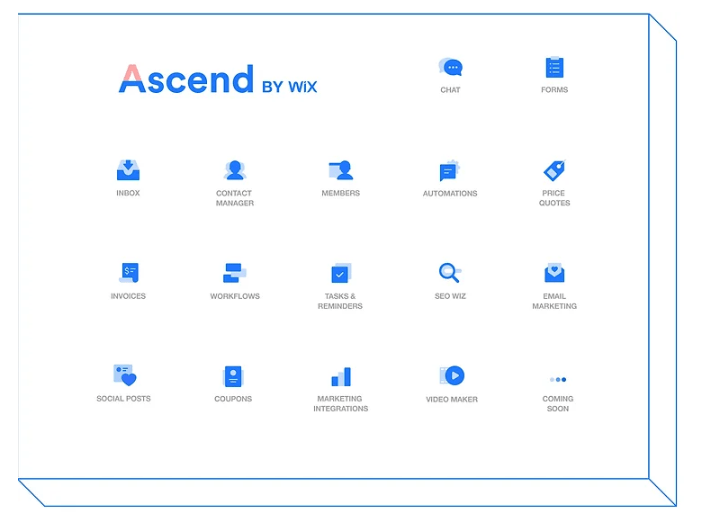This screenshot has width=704, height=519.
Task: Open the Coupons icon
Action: pyautogui.click(x=233, y=376)
